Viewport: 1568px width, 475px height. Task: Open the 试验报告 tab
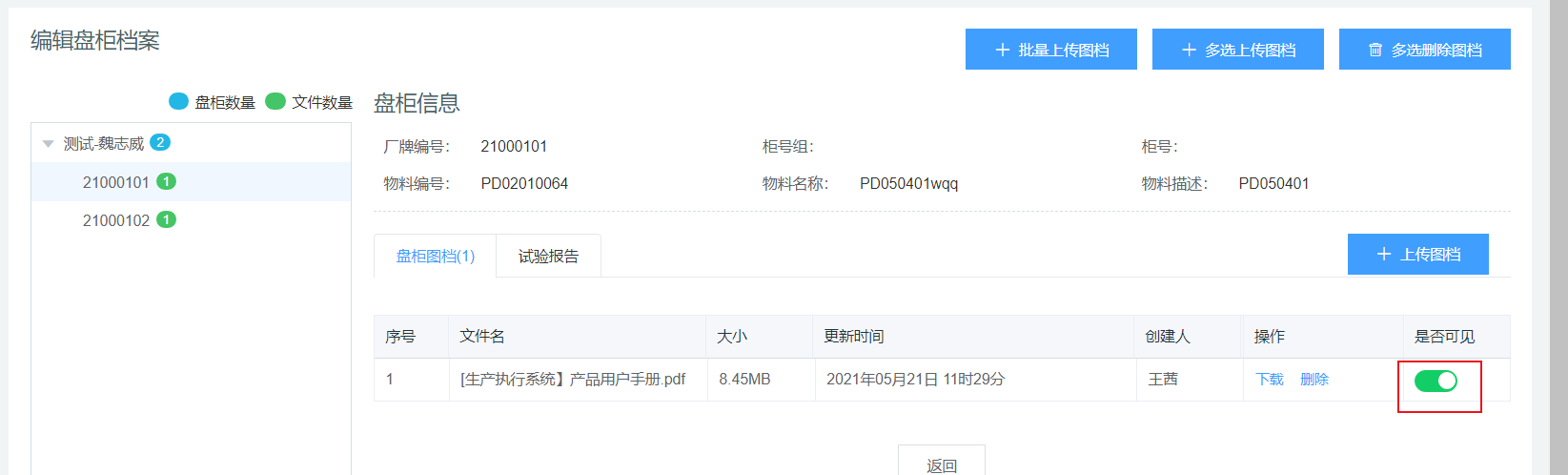[x=548, y=256]
